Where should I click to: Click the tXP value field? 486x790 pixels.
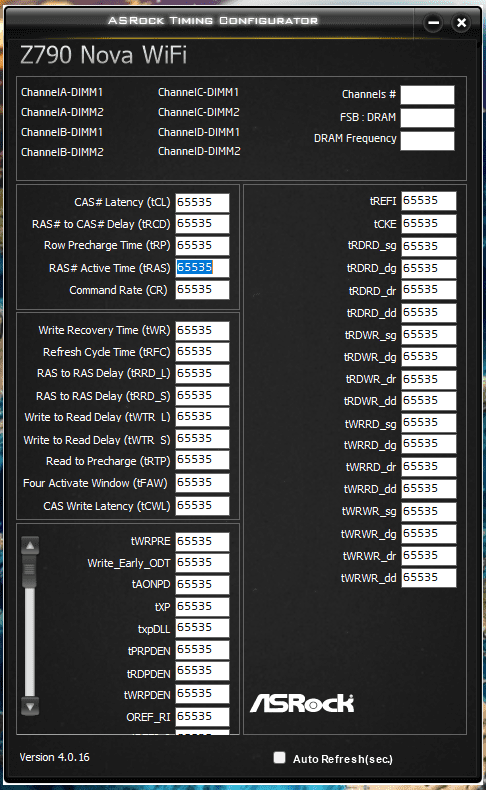(202, 606)
